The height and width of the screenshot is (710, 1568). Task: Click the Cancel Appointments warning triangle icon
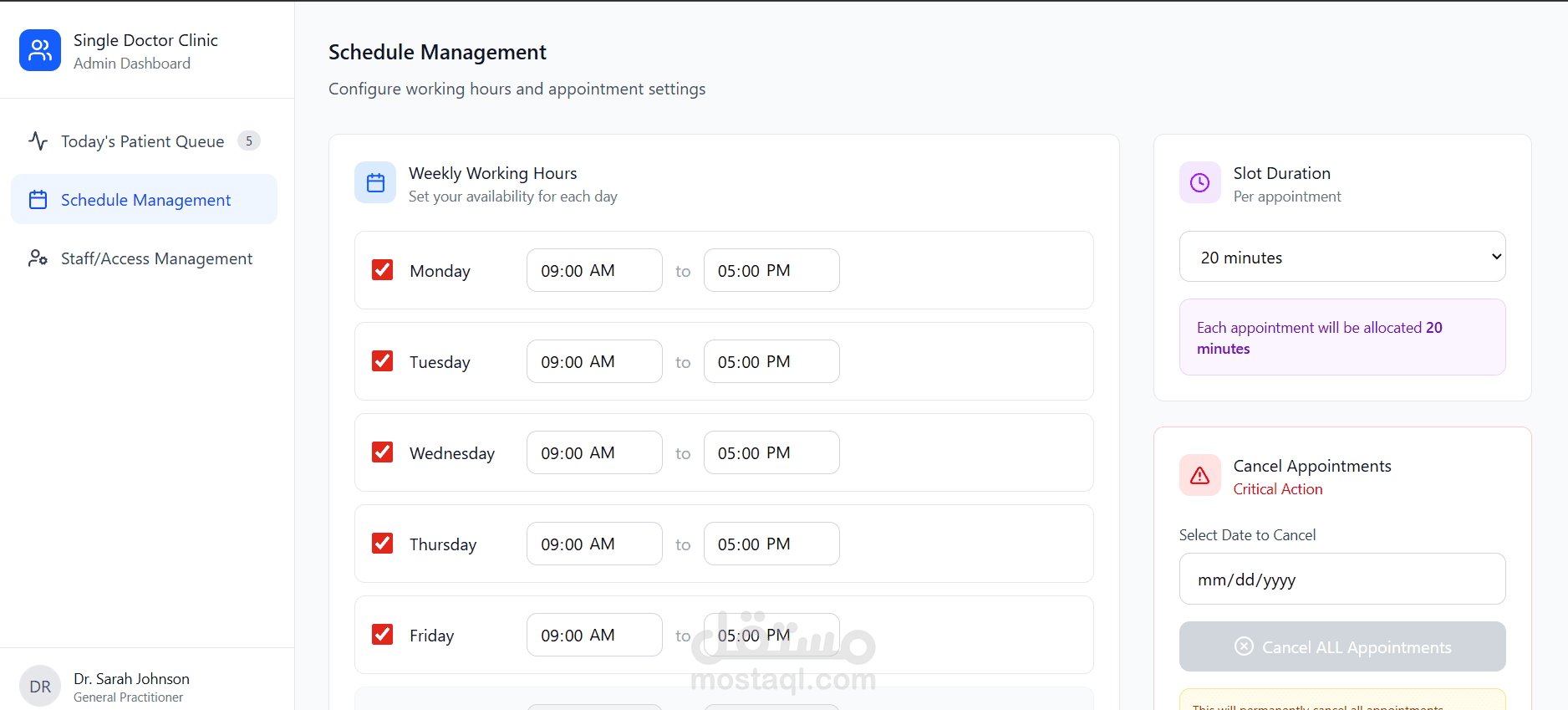pyautogui.click(x=1199, y=475)
